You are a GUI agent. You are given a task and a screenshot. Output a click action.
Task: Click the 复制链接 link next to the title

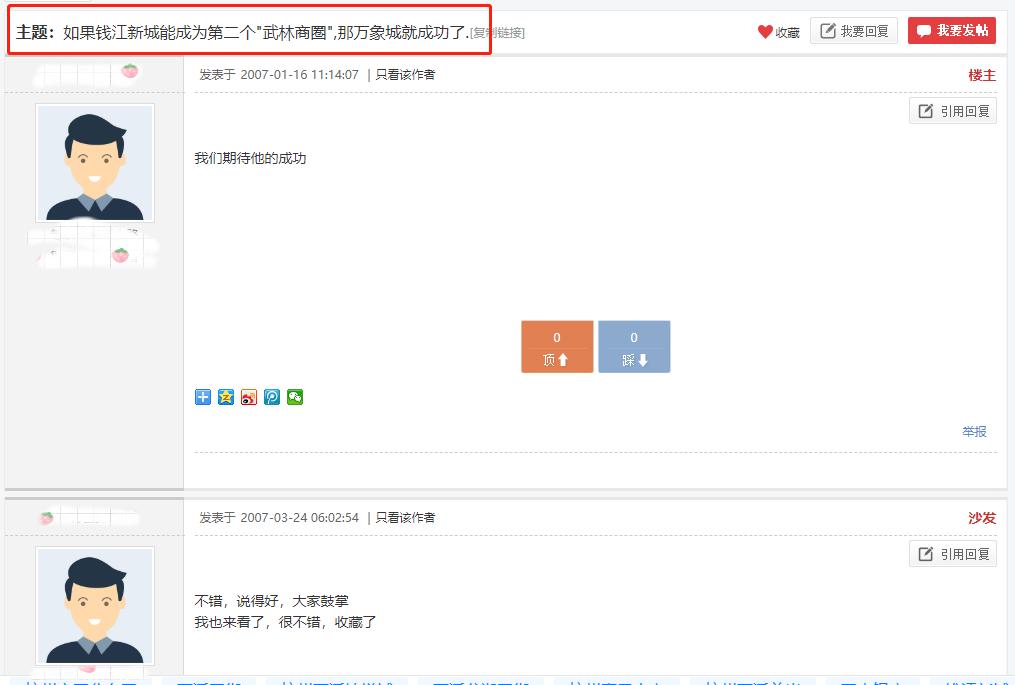(498, 31)
